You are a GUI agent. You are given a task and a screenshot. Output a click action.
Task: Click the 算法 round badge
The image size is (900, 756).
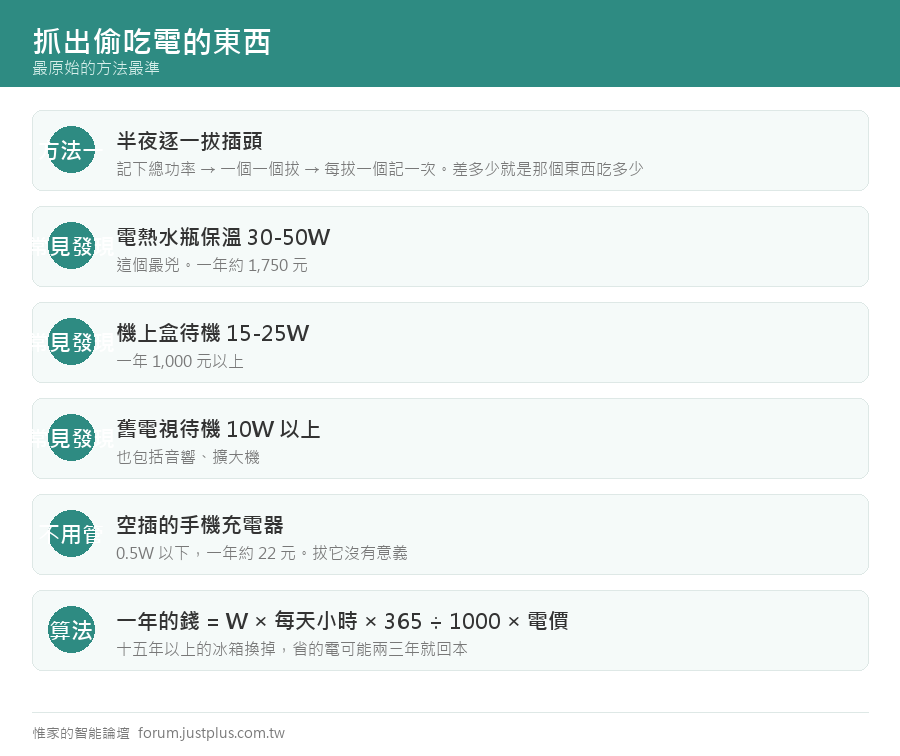(x=71, y=630)
